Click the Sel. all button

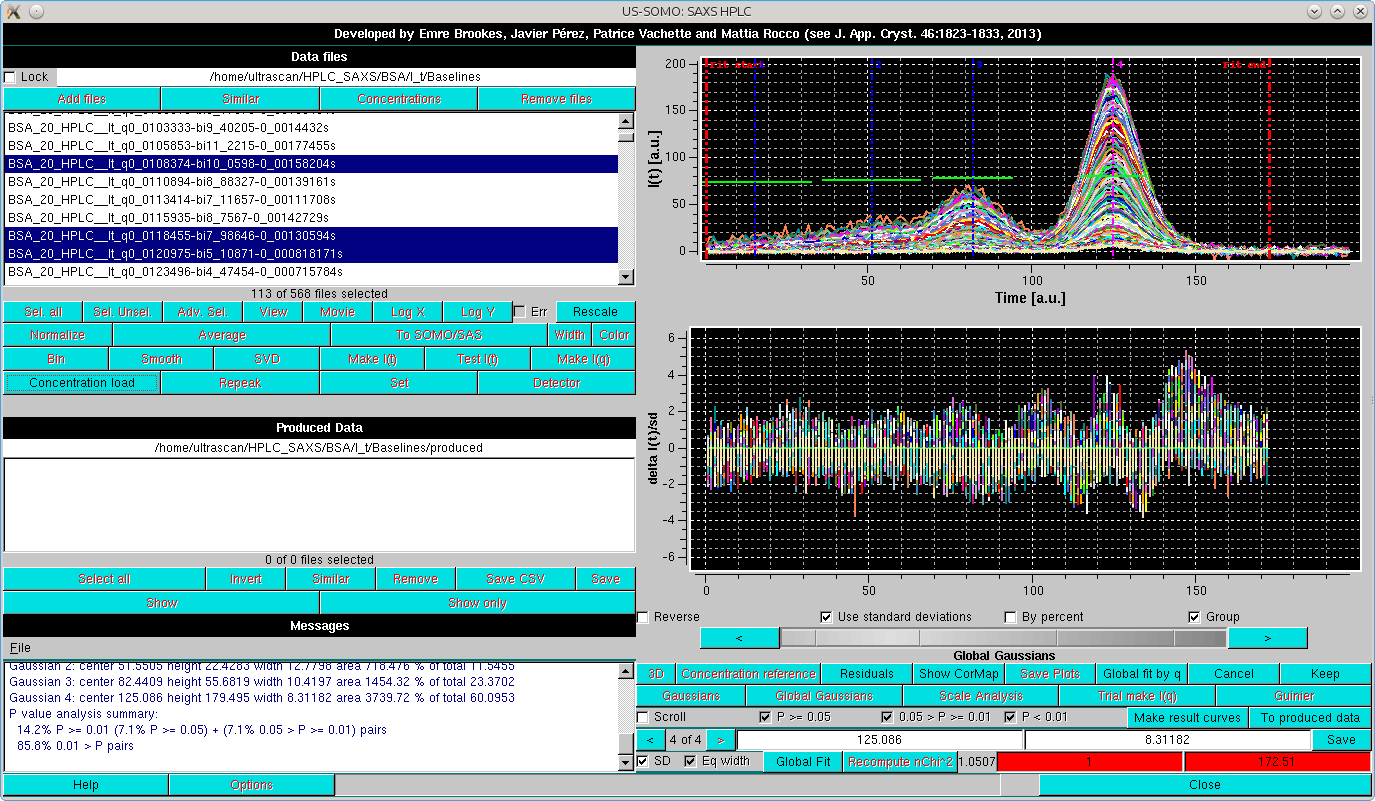click(43, 312)
